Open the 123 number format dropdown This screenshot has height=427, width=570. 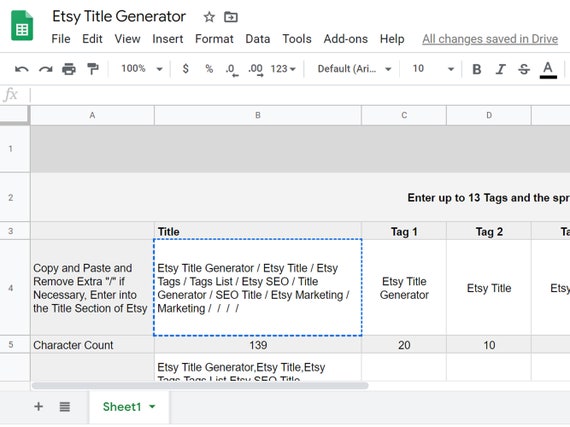click(283, 69)
